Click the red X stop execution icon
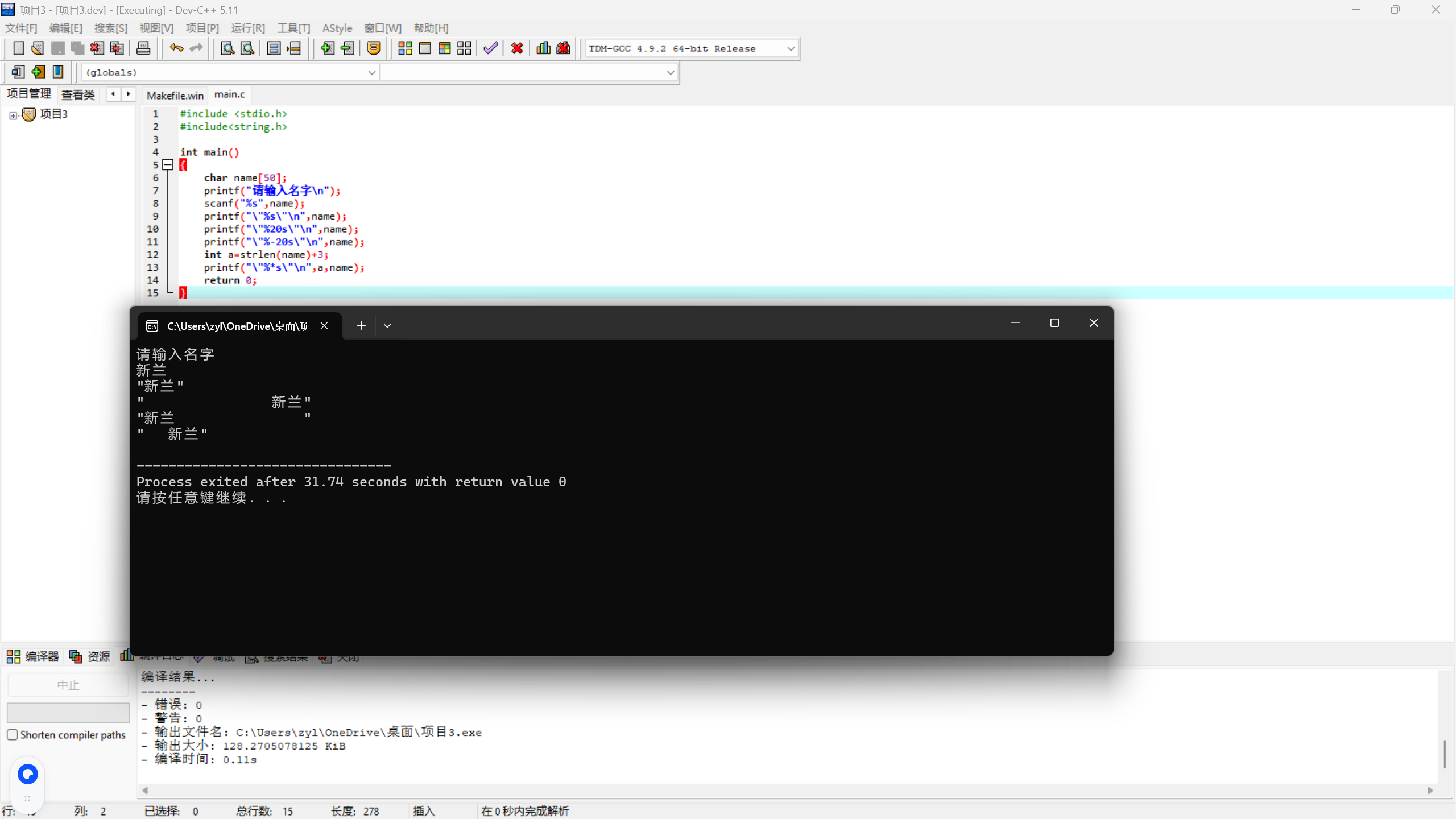Screen dimensions: 1456x819 [517, 48]
